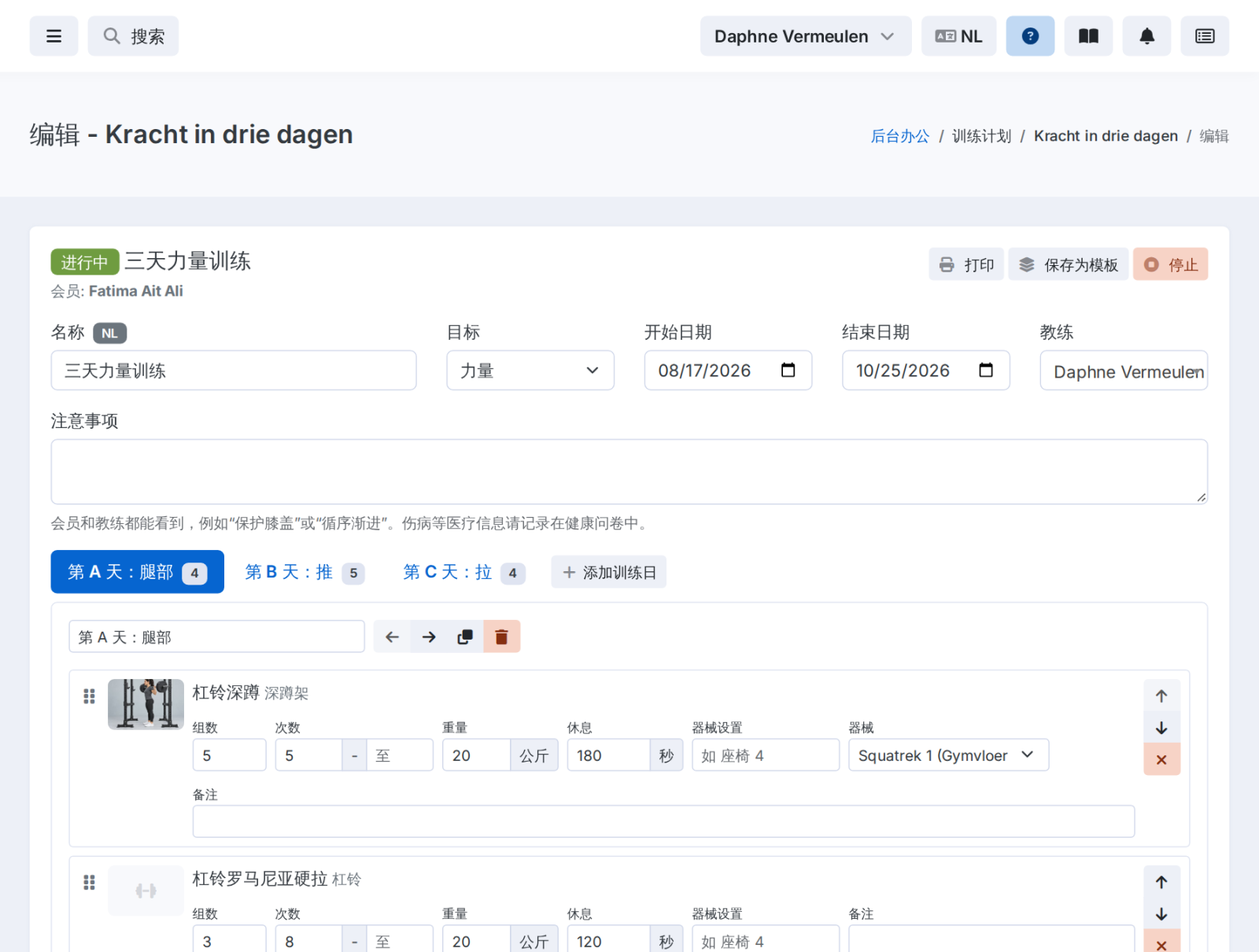Open the 目标 力量 dropdown
1259x952 pixels.
tap(530, 371)
